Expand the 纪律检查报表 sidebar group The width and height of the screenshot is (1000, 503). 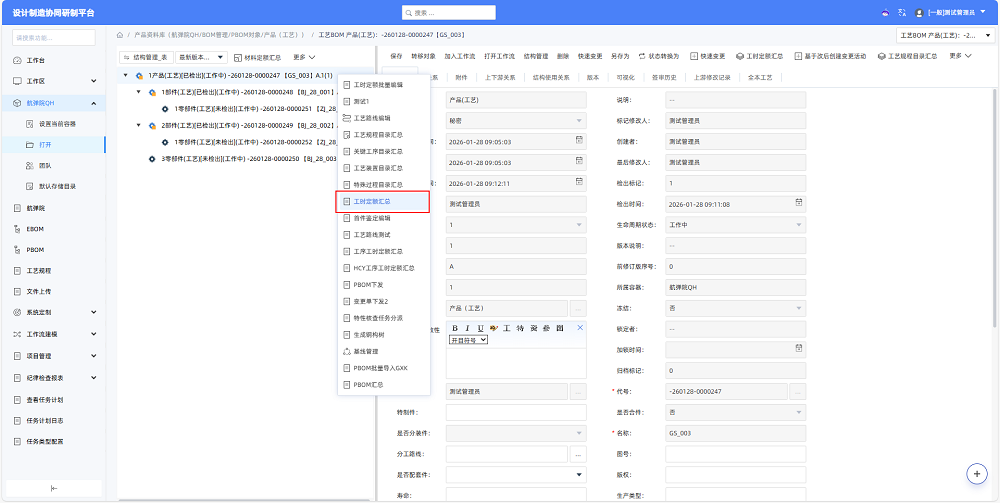93,377
